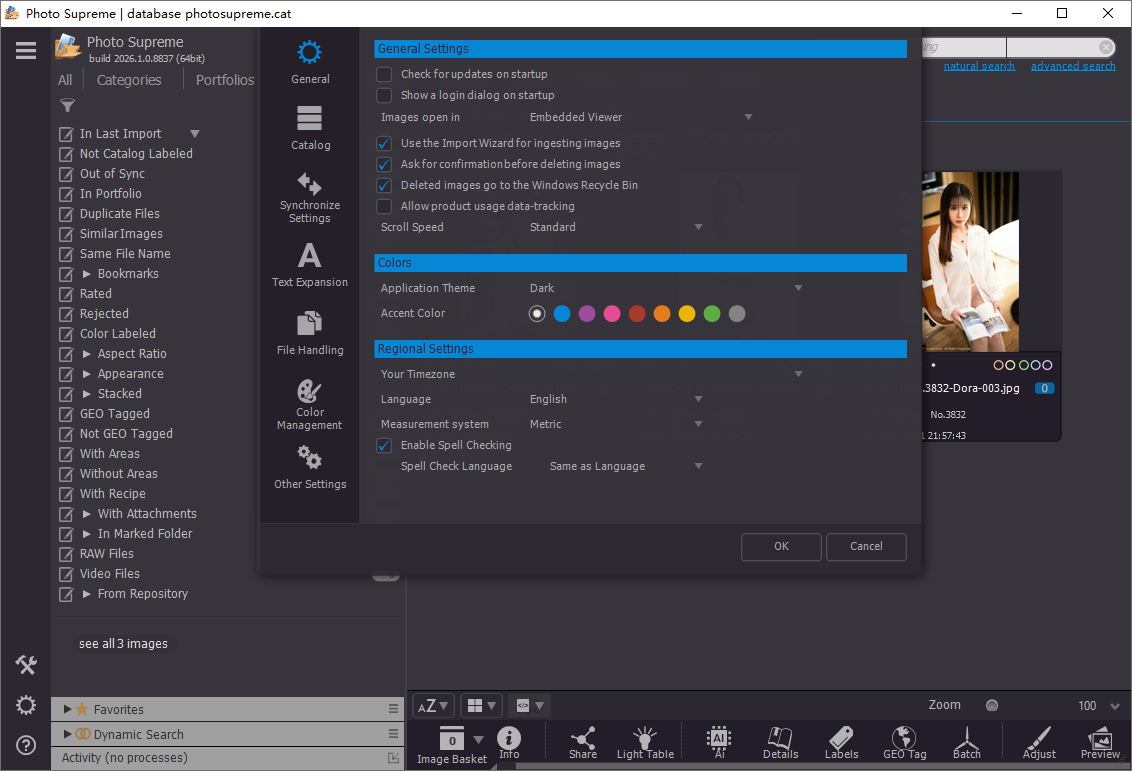Switch to the Portfolios tab

pos(225,80)
